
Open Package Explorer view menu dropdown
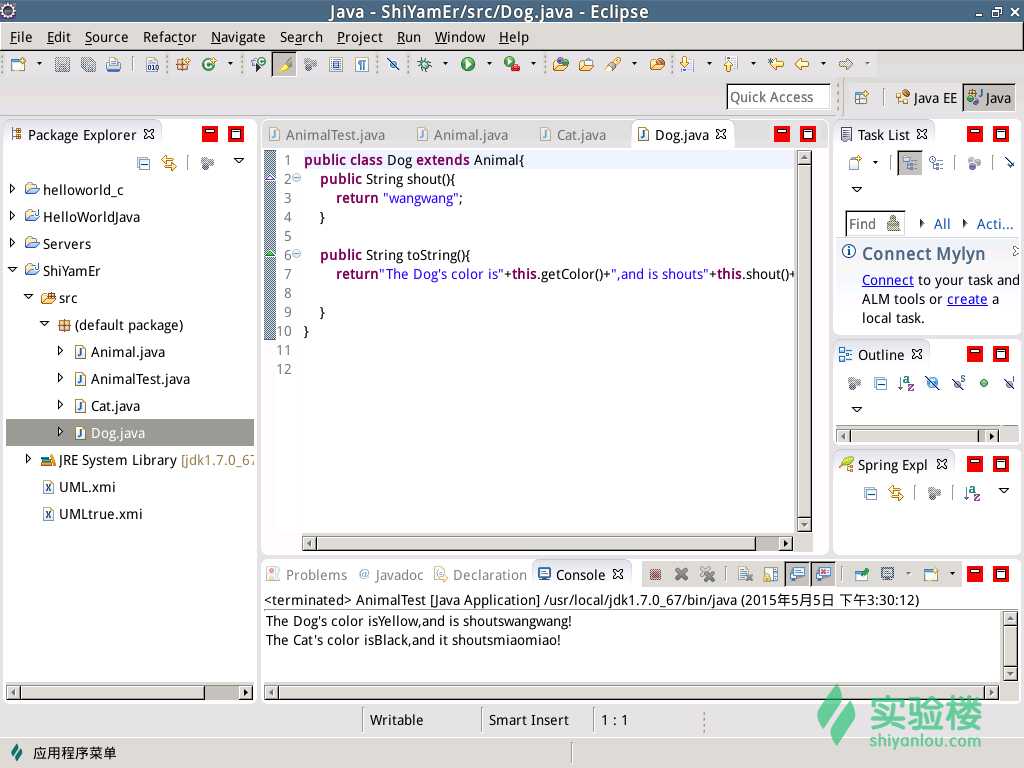[239, 161]
